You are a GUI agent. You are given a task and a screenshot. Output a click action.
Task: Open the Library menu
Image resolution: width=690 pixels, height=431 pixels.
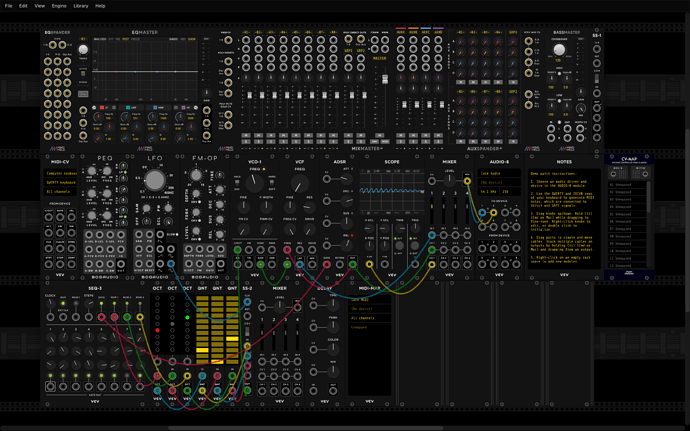(81, 6)
